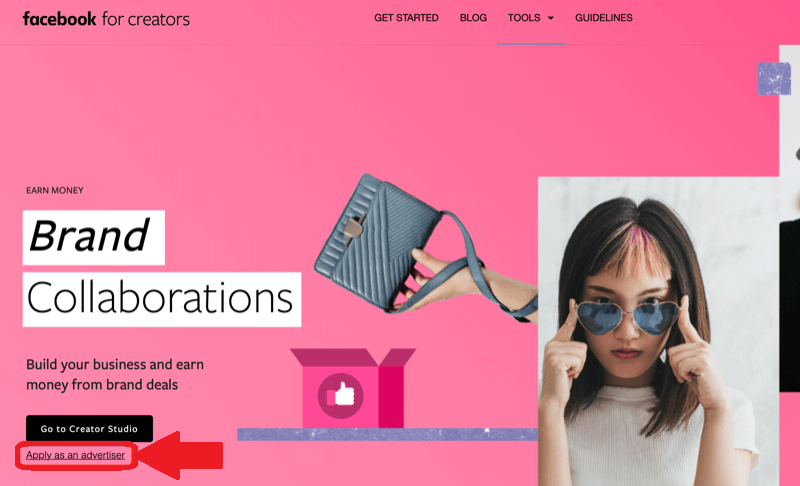Expand the caret arrow beside TOOLS

(551, 18)
